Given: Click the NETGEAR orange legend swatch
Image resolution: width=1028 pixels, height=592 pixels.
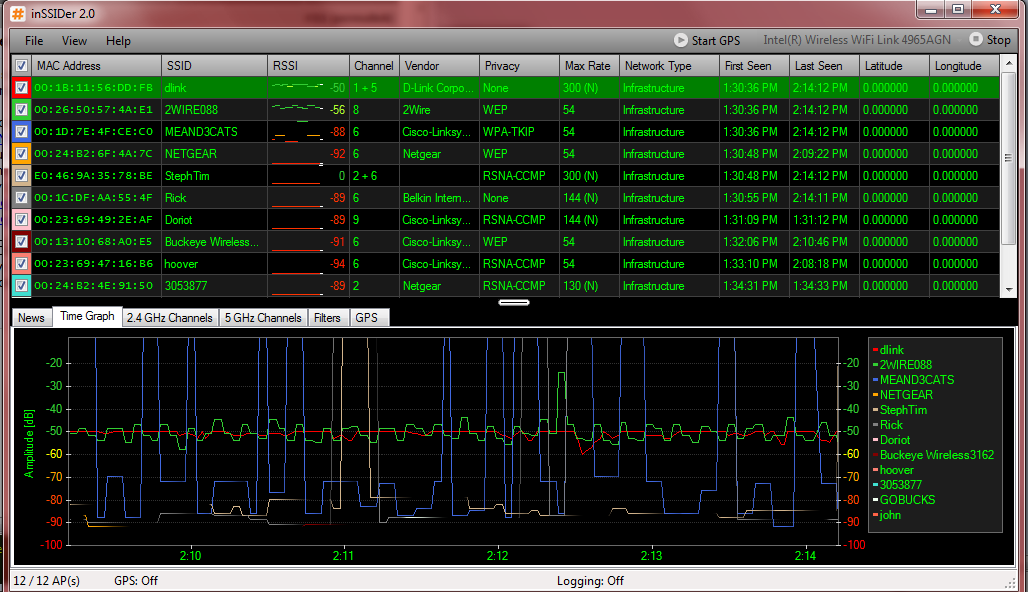Looking at the screenshot, I should [x=875, y=395].
